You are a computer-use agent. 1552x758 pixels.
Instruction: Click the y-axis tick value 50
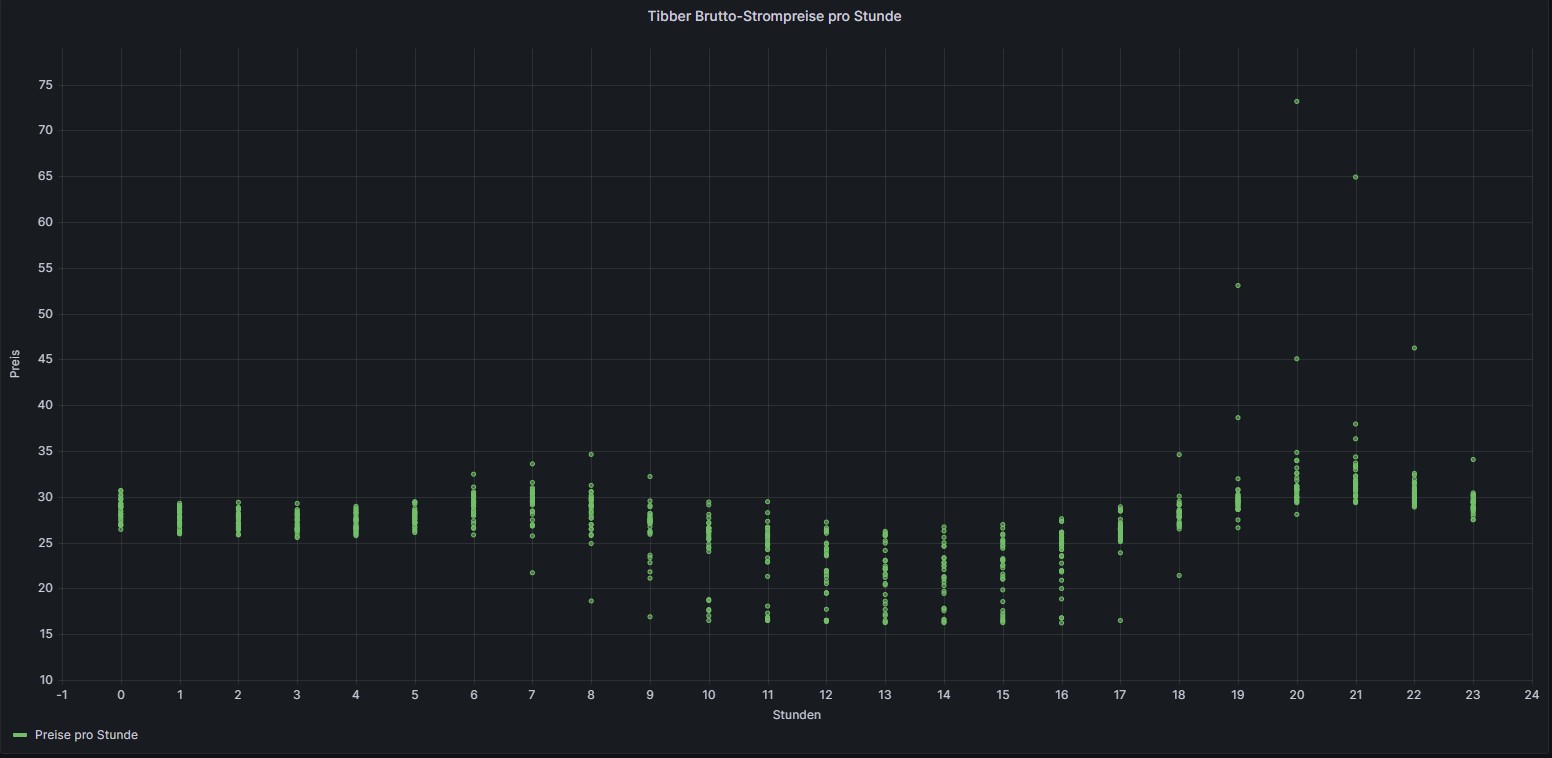45,314
